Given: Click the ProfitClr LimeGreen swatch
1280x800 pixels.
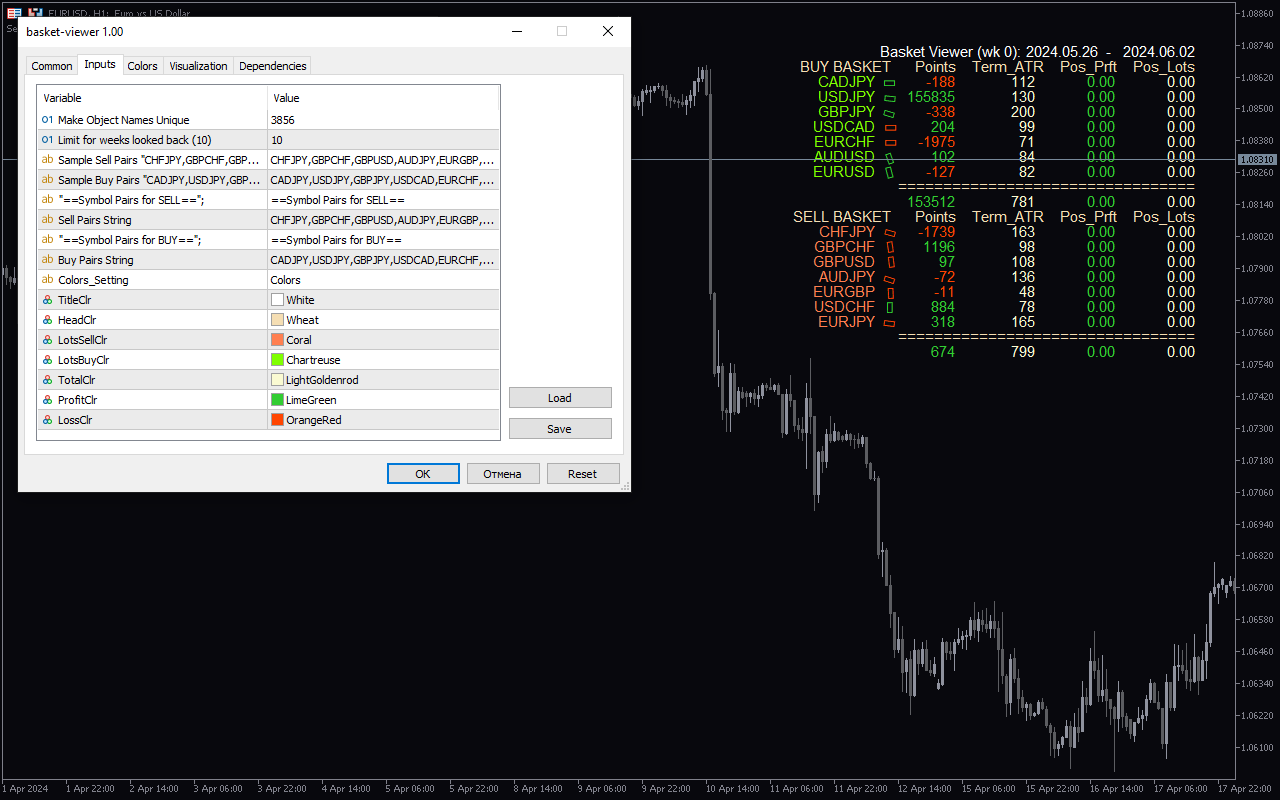Looking at the screenshot, I should tap(277, 400).
